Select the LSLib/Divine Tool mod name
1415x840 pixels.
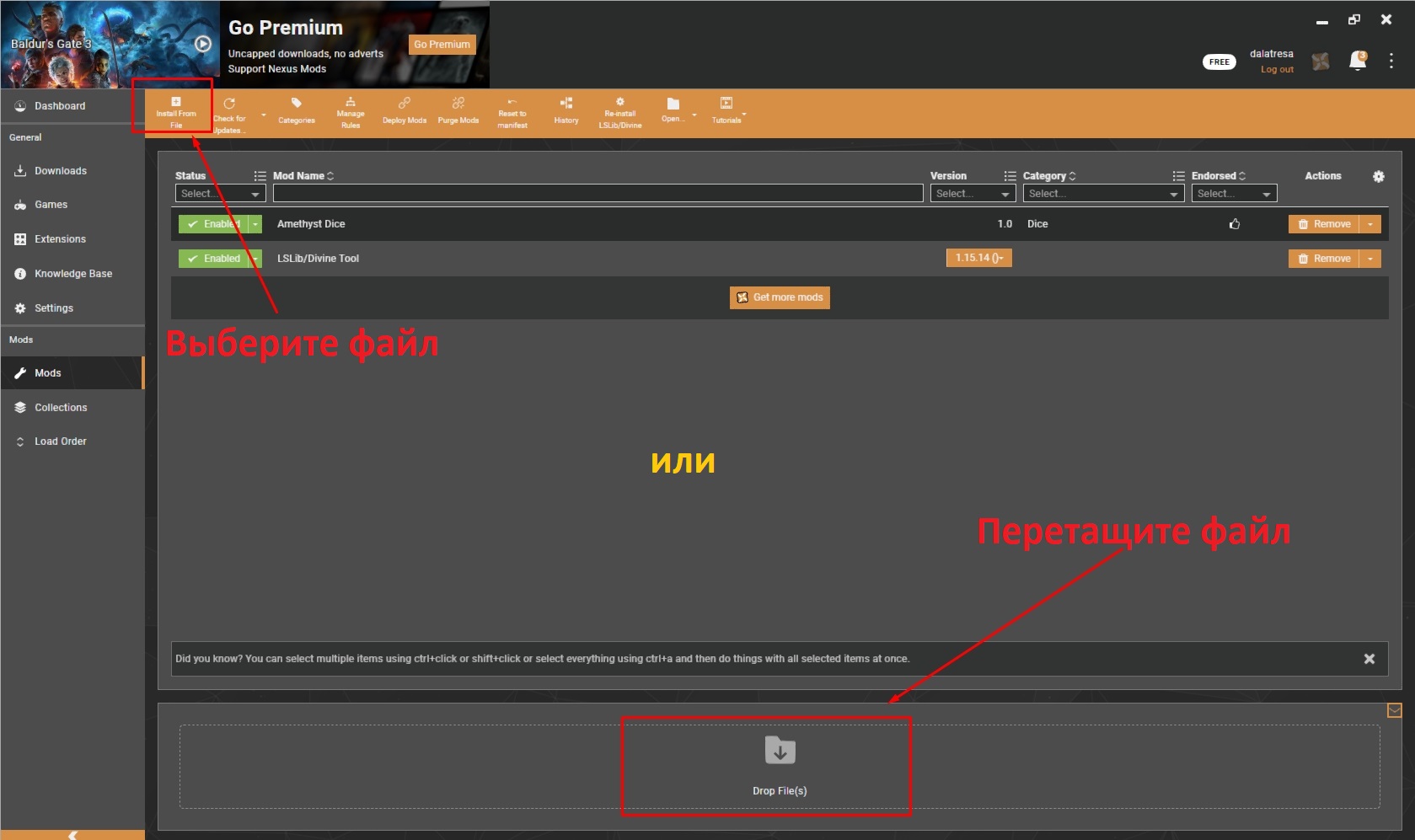coord(318,259)
